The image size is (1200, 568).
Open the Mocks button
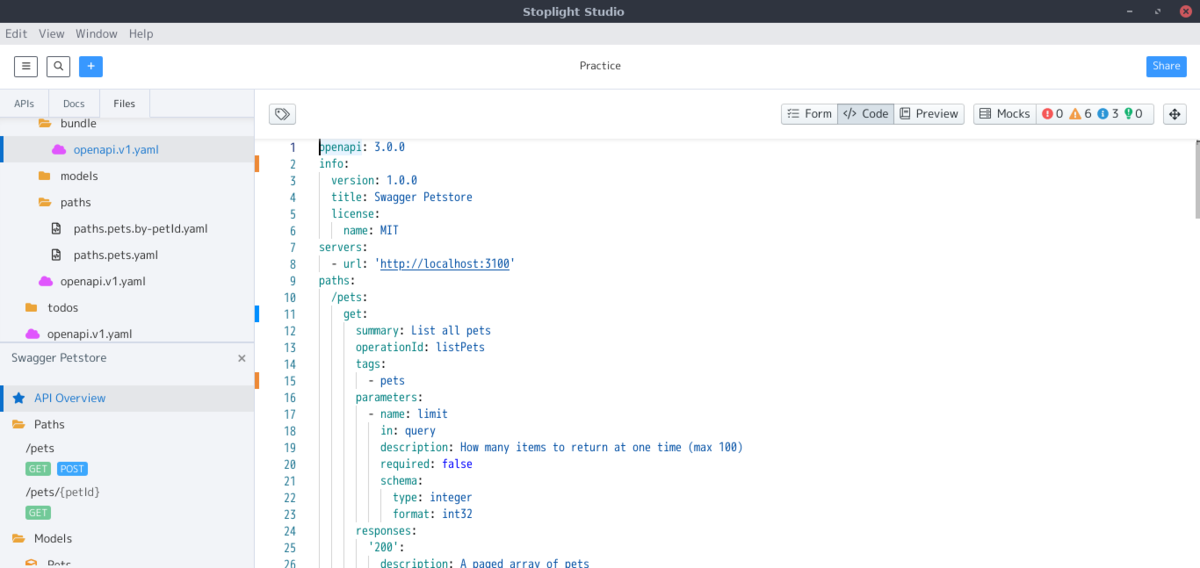coord(1004,114)
